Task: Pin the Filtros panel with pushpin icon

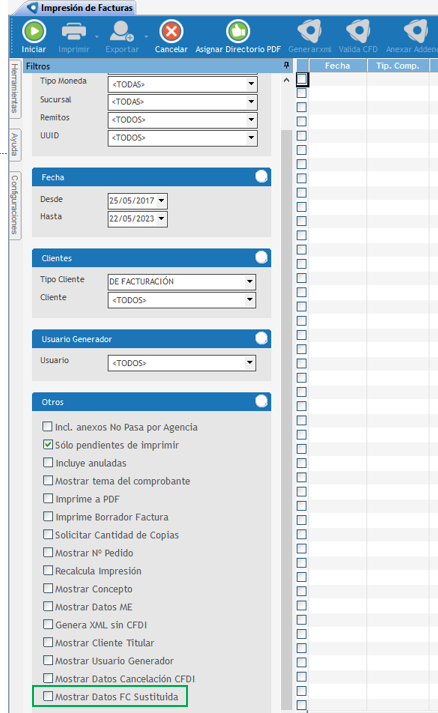Action: (x=286, y=65)
